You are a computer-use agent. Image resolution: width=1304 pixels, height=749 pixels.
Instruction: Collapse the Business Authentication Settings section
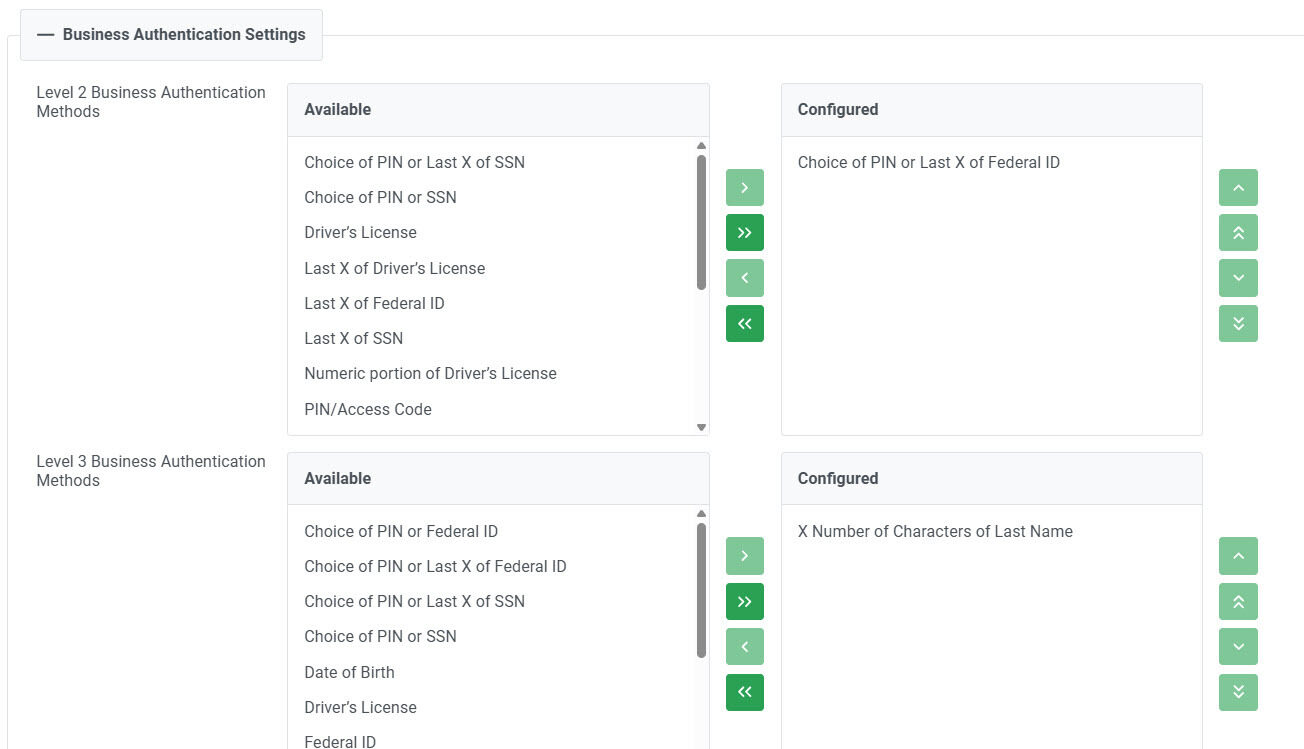[x=171, y=34]
